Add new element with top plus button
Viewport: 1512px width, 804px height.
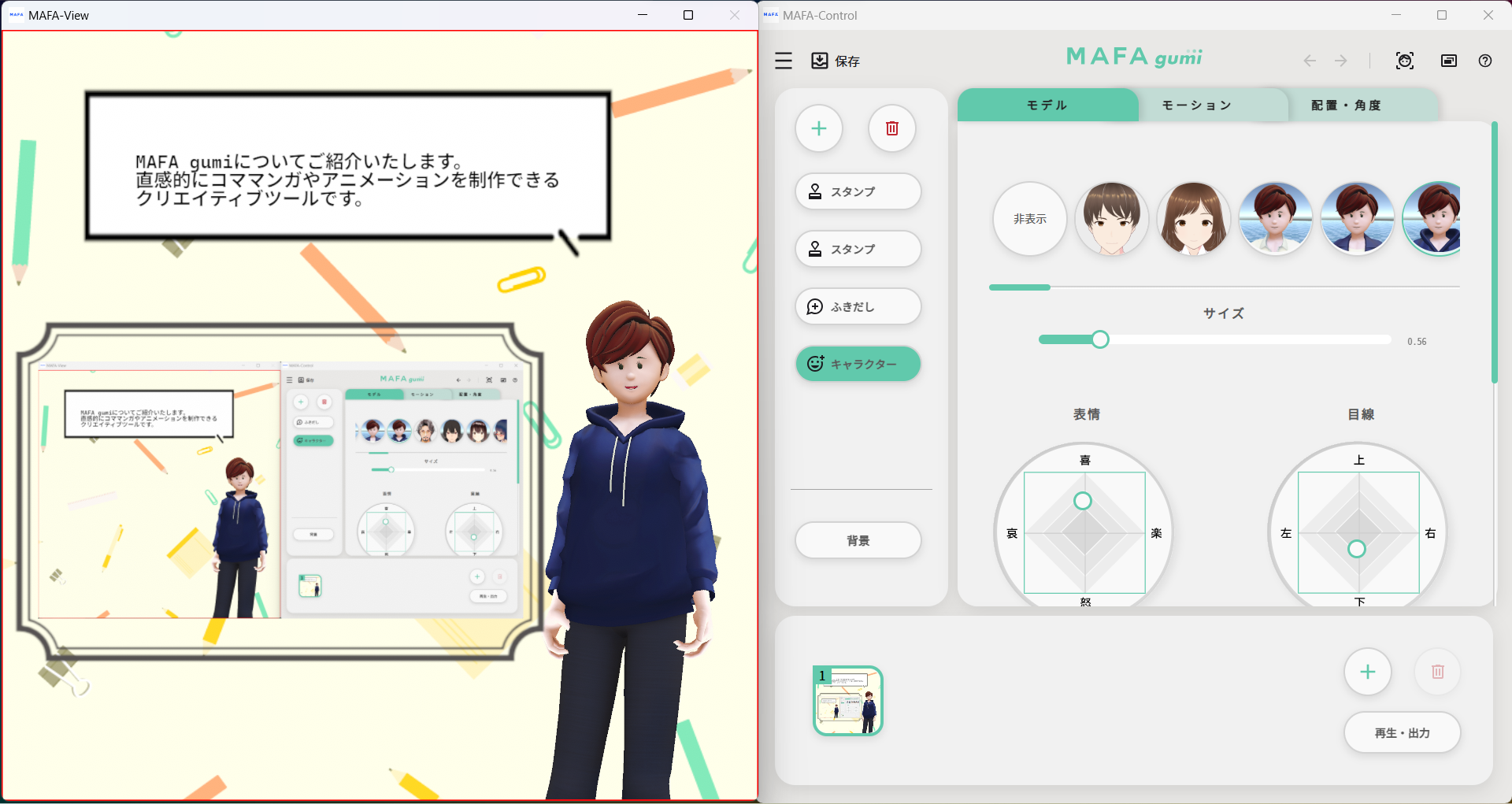click(x=819, y=128)
